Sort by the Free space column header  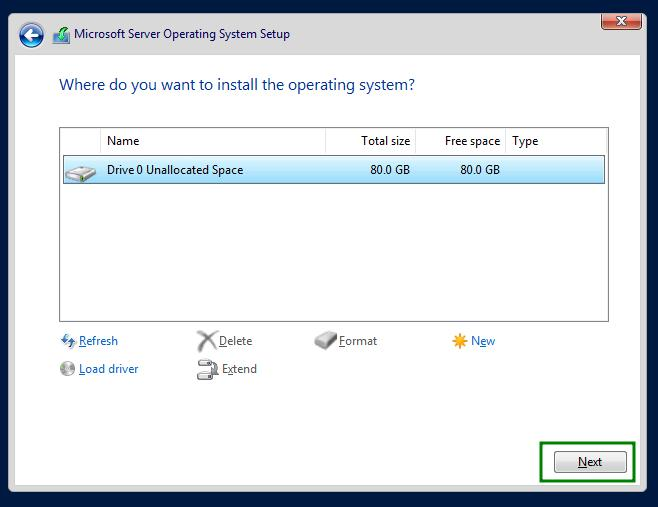pos(460,141)
